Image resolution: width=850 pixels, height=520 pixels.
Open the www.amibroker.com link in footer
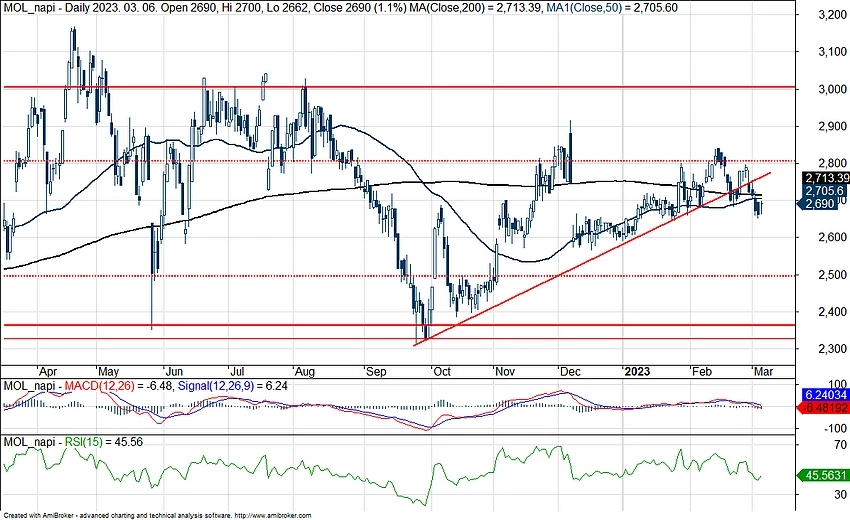(x=274, y=516)
